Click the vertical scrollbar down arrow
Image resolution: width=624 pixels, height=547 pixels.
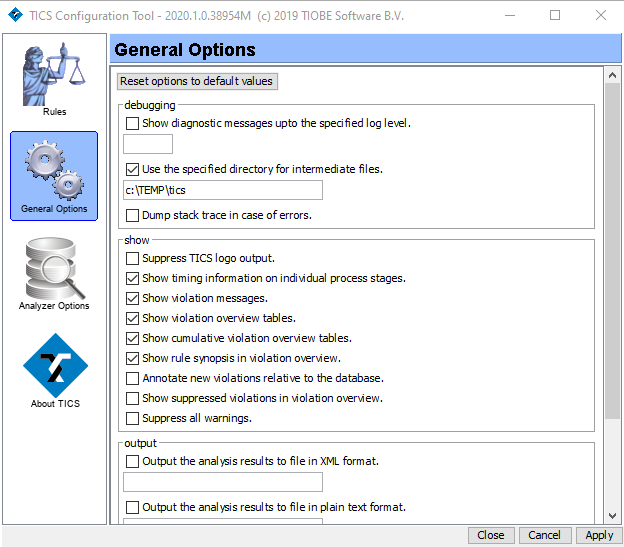coord(613,513)
